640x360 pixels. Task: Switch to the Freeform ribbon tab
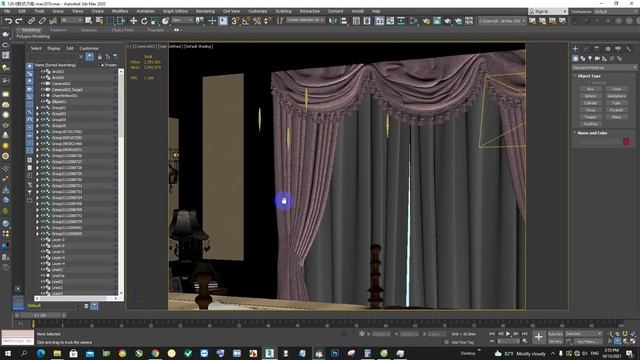click(x=58, y=30)
